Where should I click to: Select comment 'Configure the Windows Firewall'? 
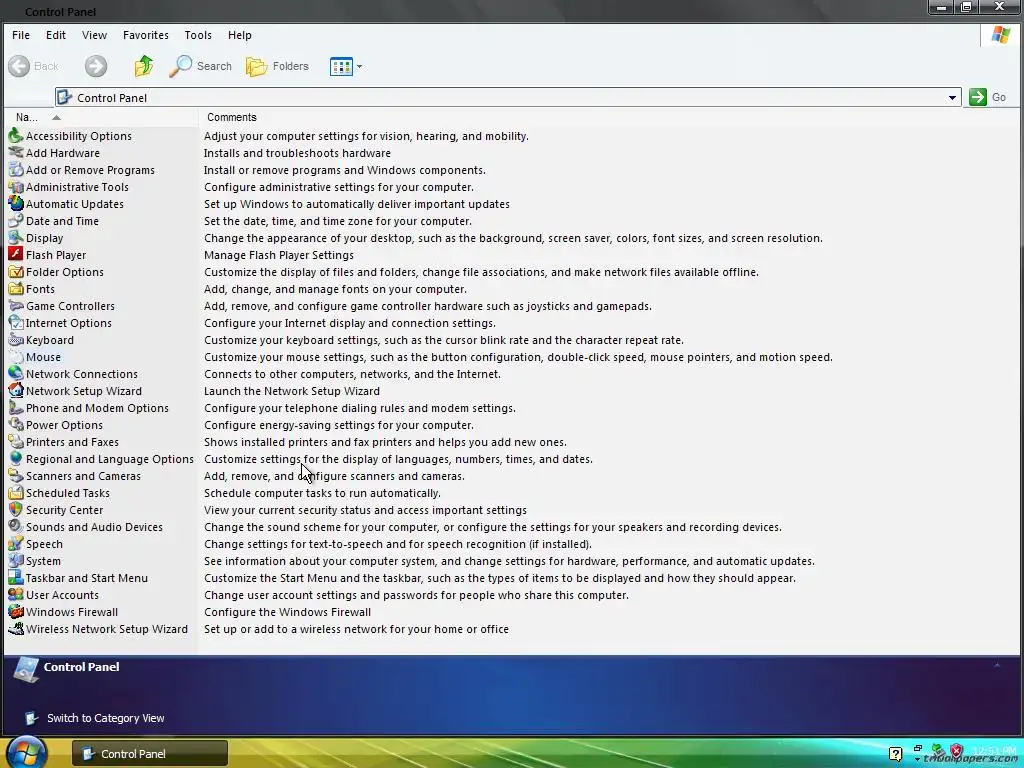click(287, 612)
